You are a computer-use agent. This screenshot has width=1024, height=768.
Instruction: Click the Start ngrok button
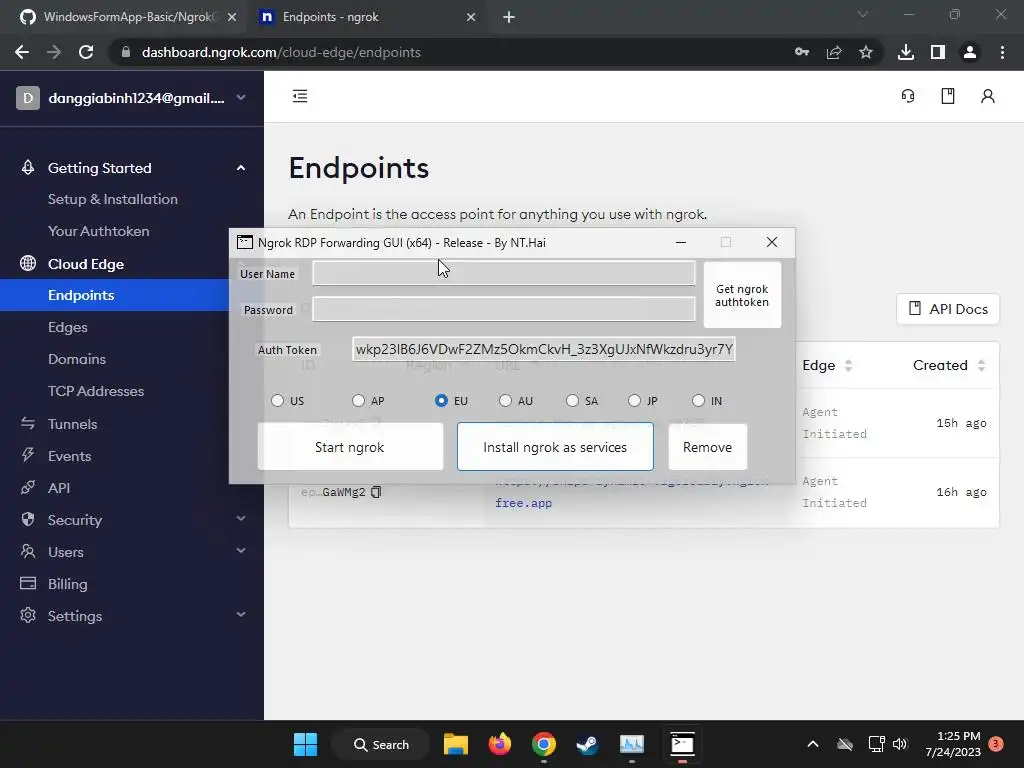pos(350,447)
